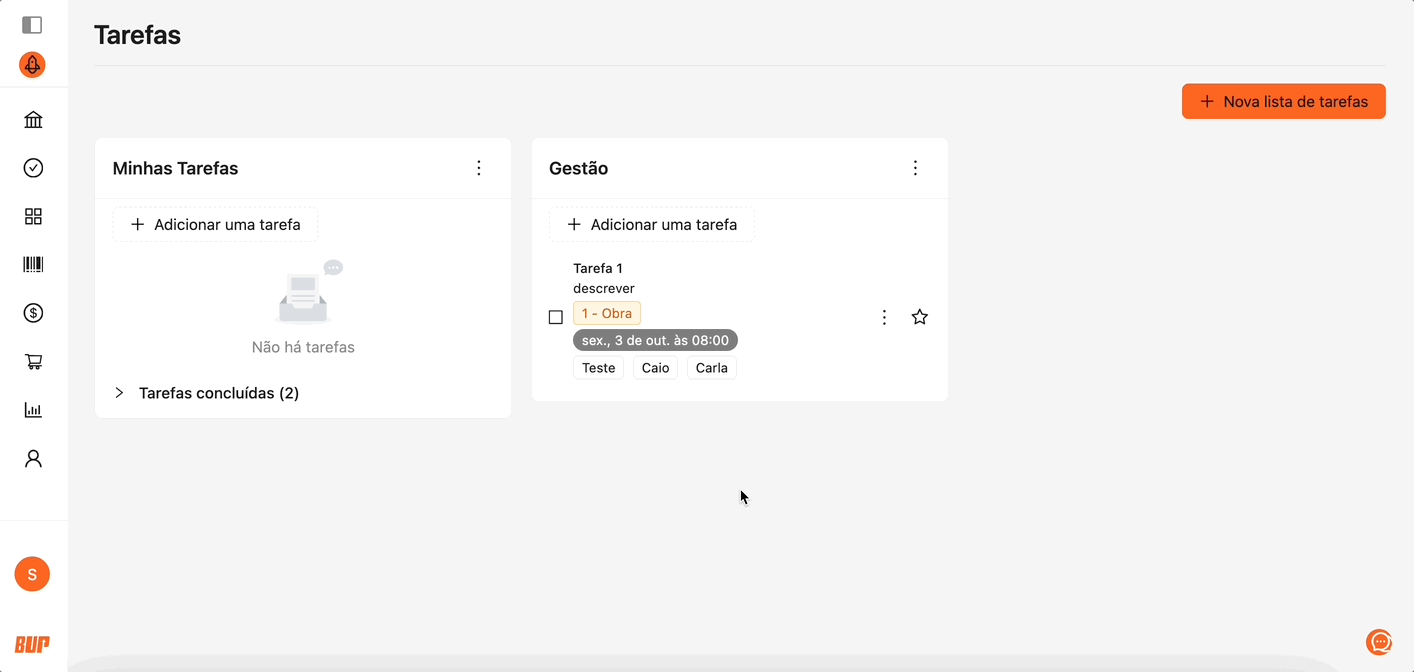This screenshot has height=672, width=1414.
Task: Open the grid dashboard sidebar icon
Action: pyautogui.click(x=33, y=216)
